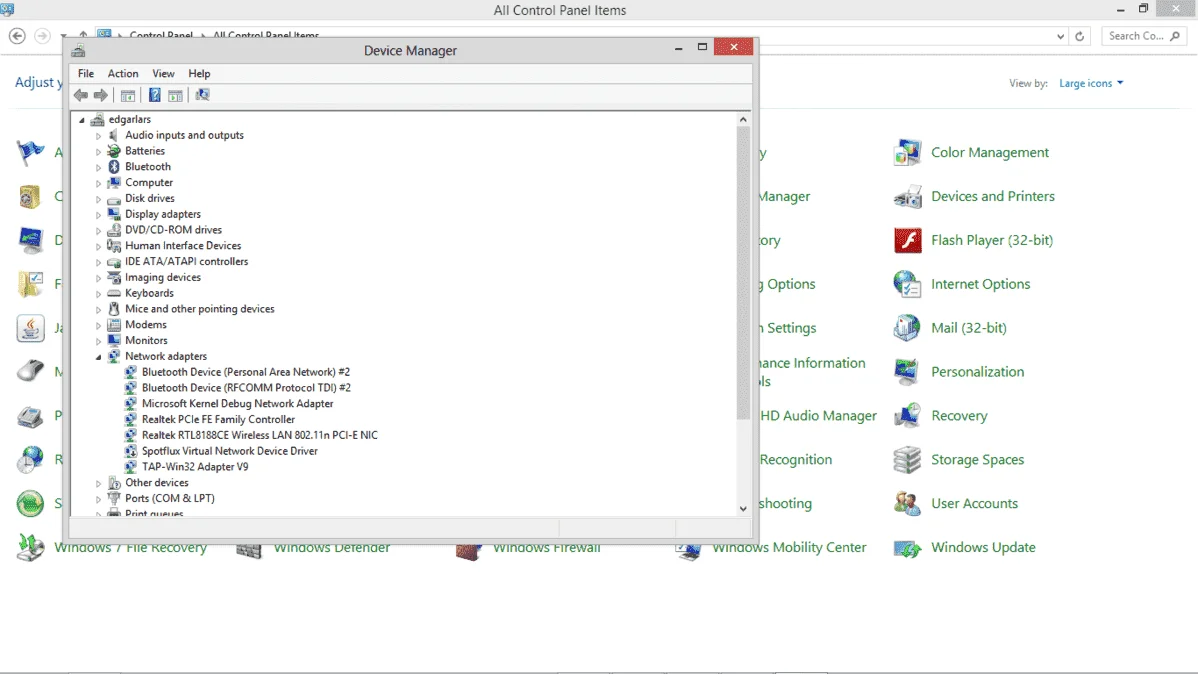Open the Help menu
Image resolution: width=1198 pixels, height=674 pixels.
pos(199,74)
